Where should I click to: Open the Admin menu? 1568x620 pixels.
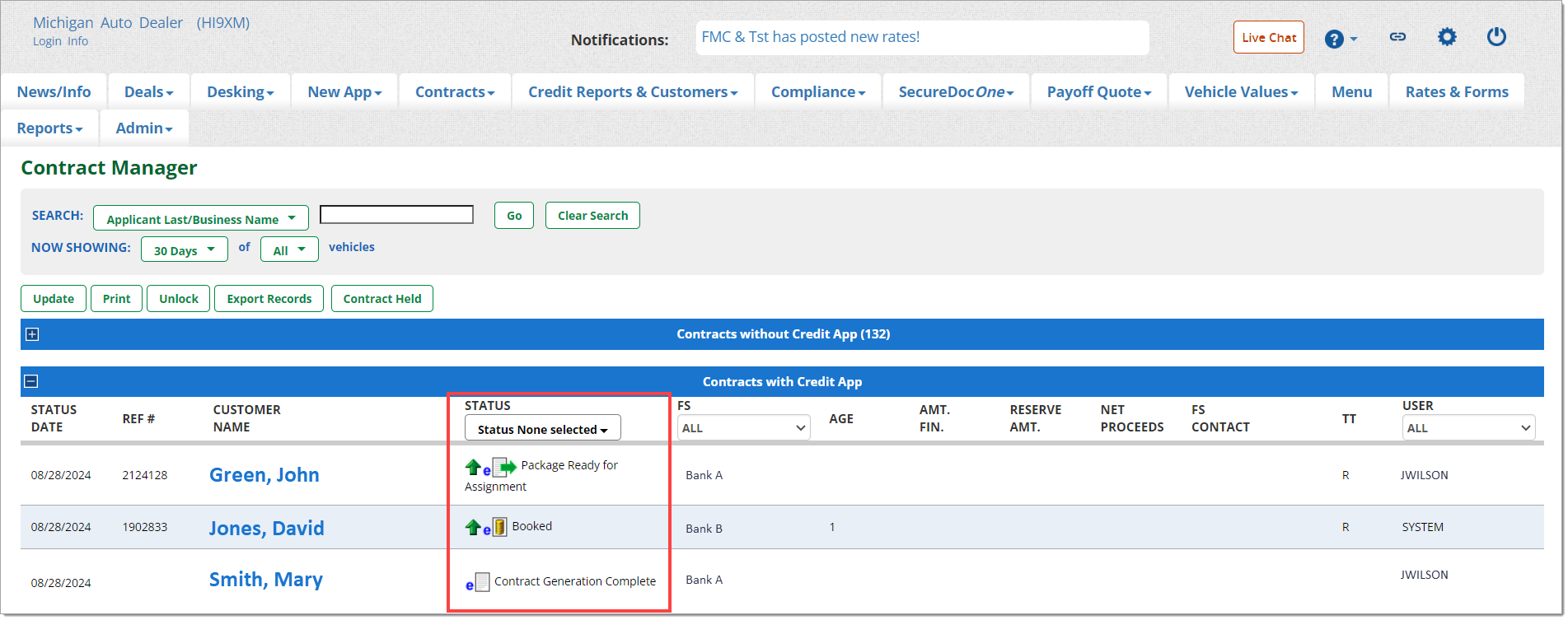pyautogui.click(x=144, y=128)
